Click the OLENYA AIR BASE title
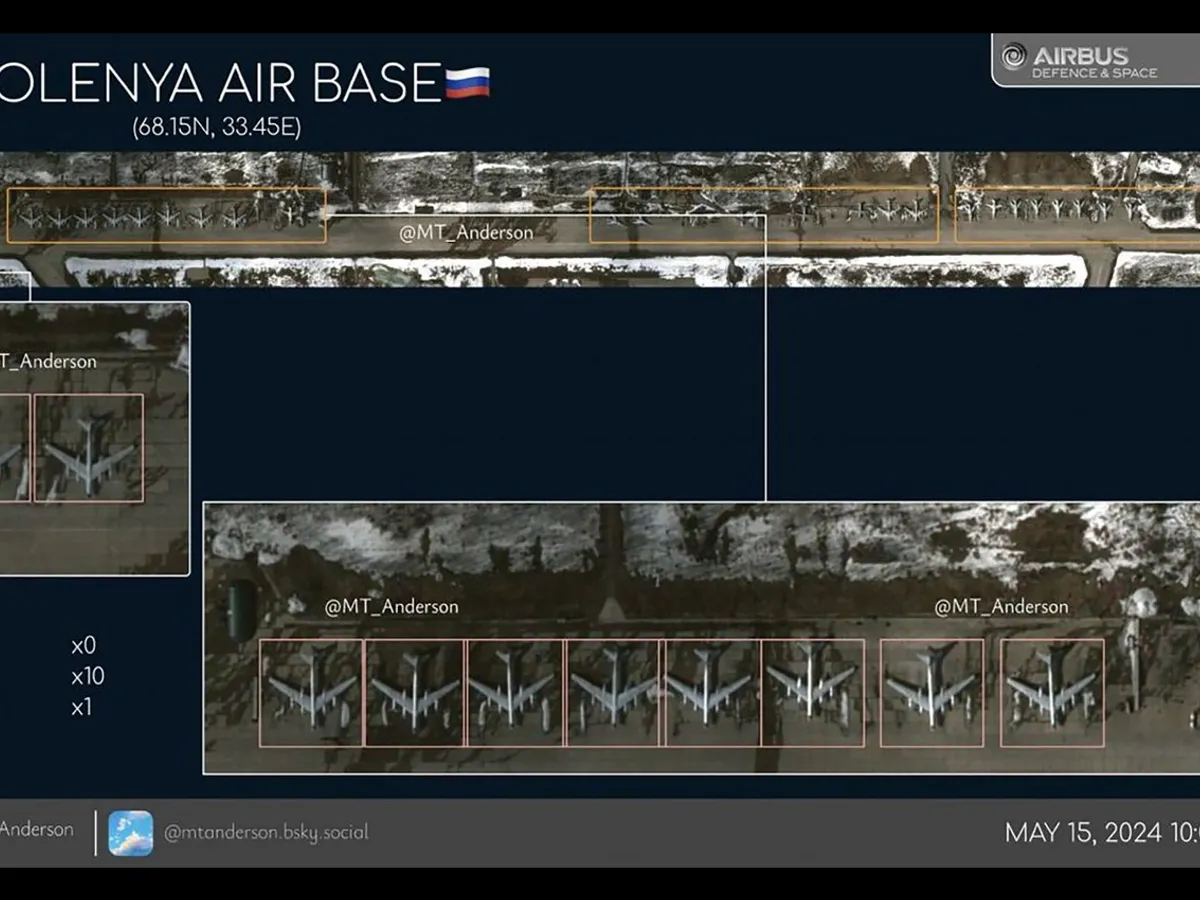 pos(220,83)
